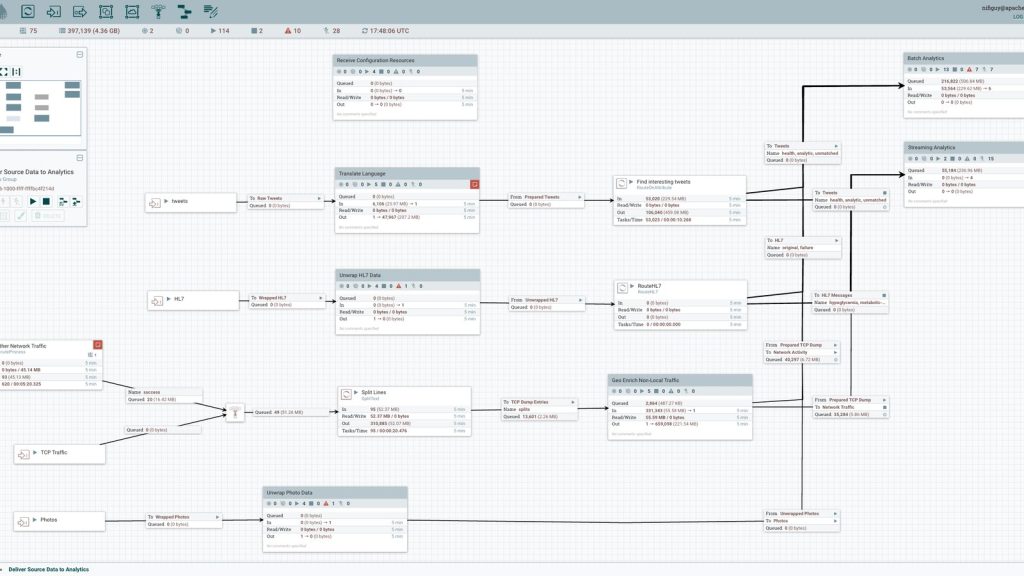Click the warning count indicator in the status bar
The height and width of the screenshot is (576, 1024).
[x=293, y=31]
